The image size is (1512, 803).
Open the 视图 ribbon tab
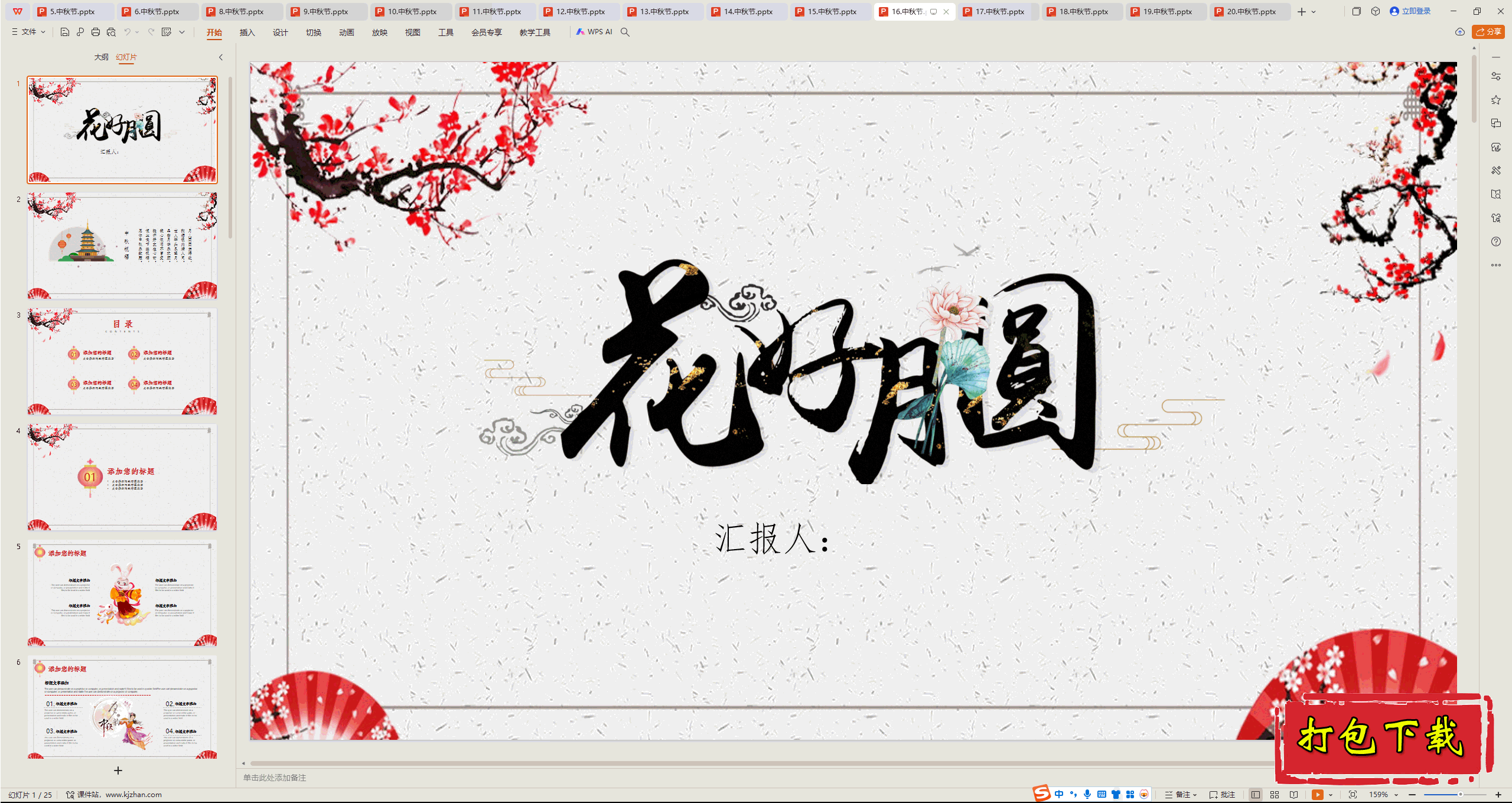[412, 32]
